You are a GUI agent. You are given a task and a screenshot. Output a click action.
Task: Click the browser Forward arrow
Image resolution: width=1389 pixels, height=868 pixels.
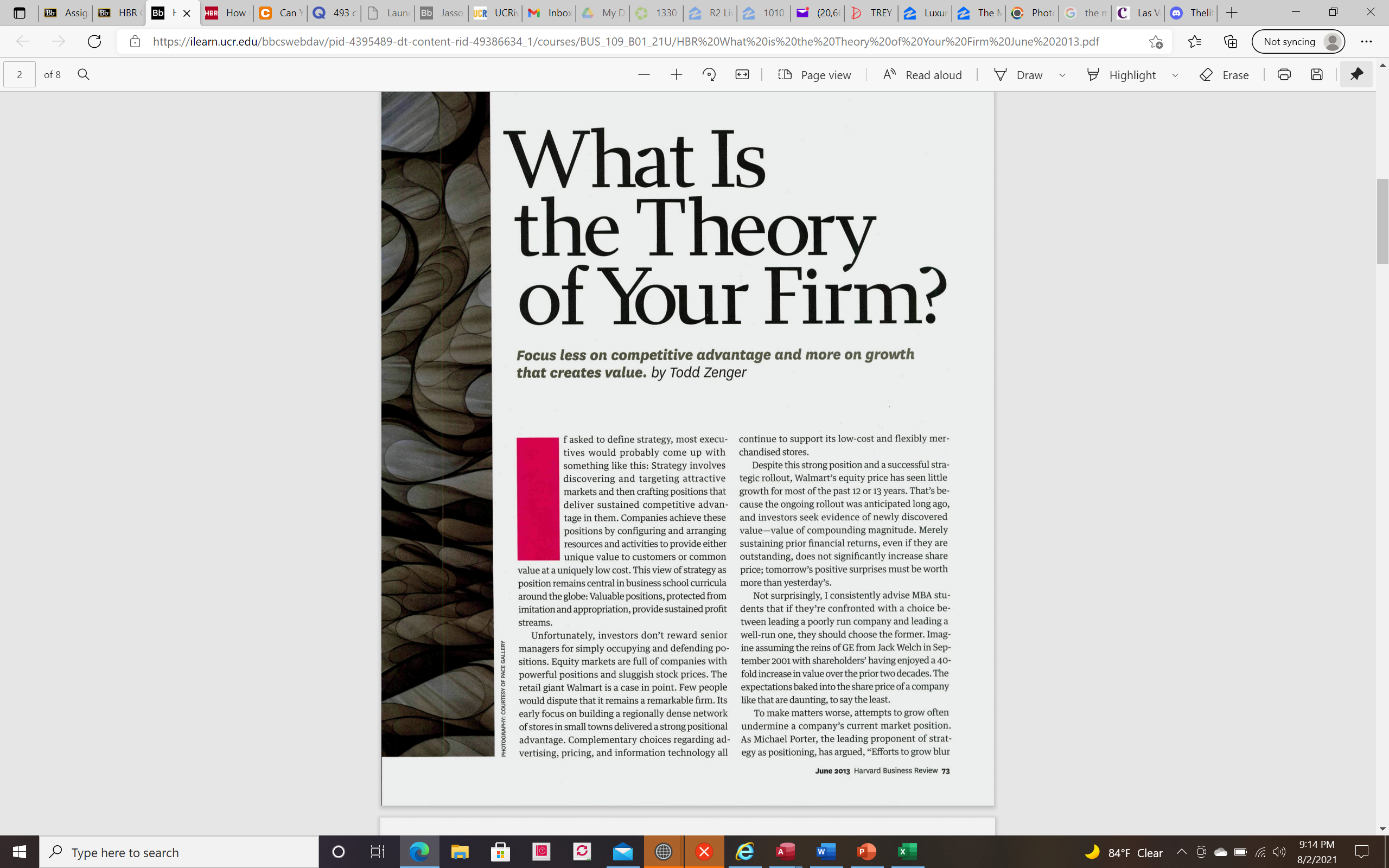click(59, 41)
